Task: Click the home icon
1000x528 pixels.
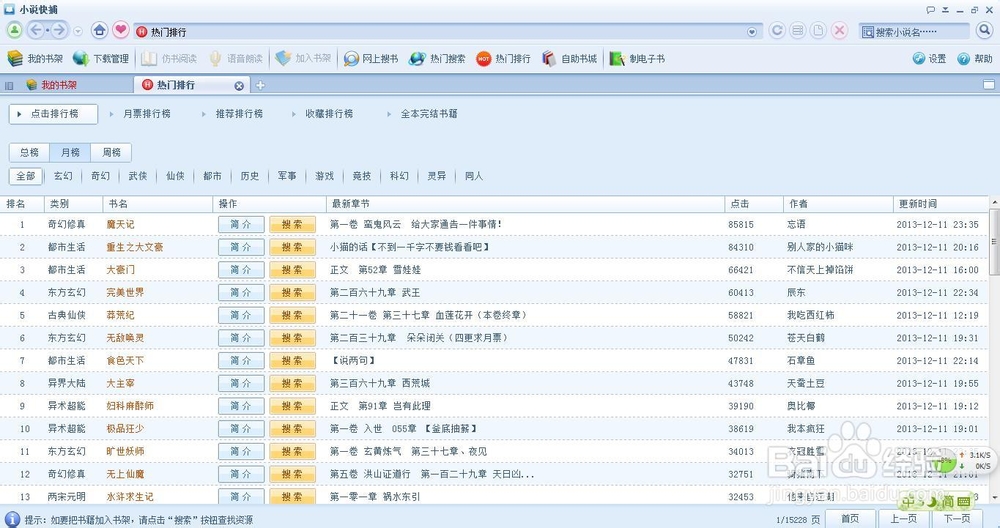Action: click(x=99, y=30)
